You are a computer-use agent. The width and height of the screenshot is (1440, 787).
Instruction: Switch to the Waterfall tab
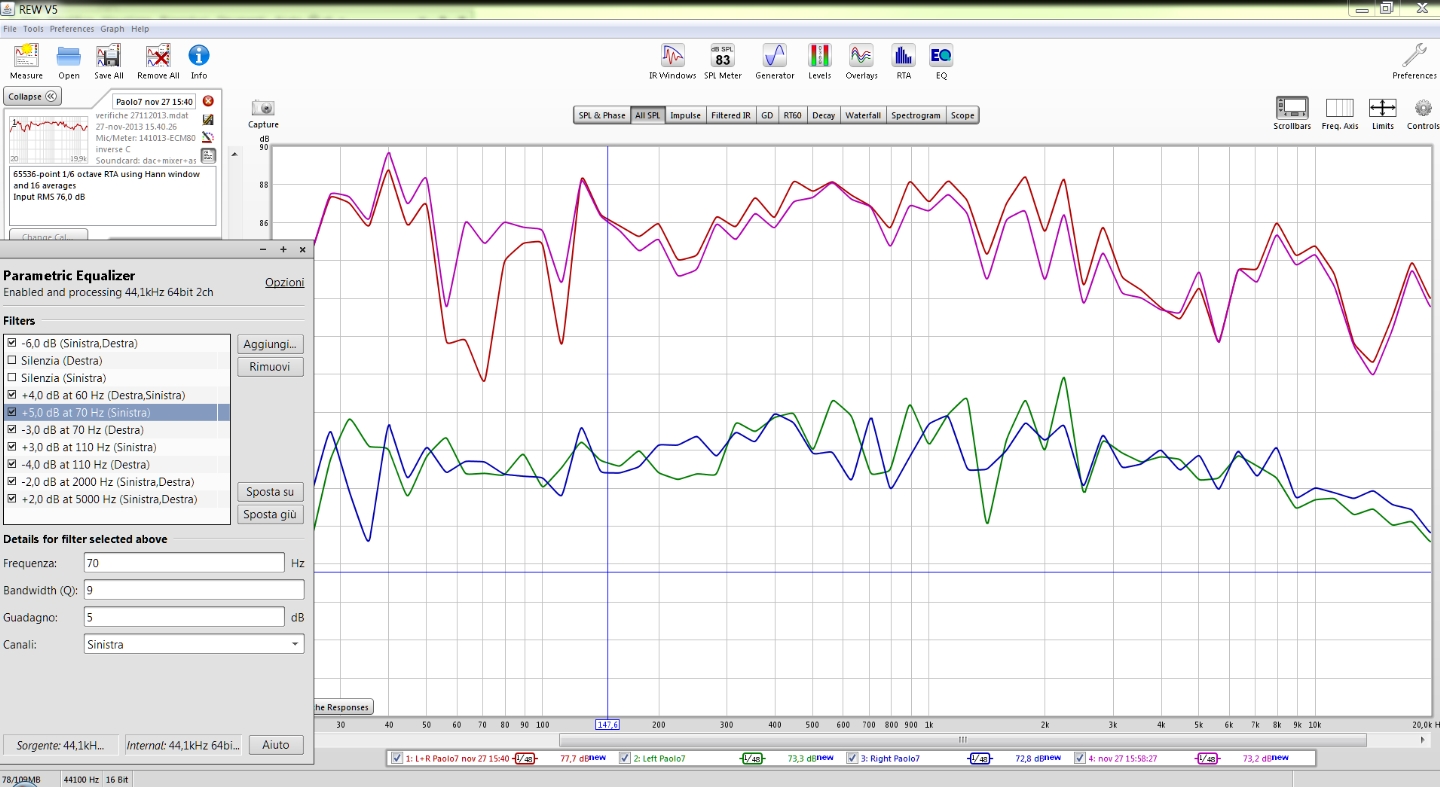point(863,115)
